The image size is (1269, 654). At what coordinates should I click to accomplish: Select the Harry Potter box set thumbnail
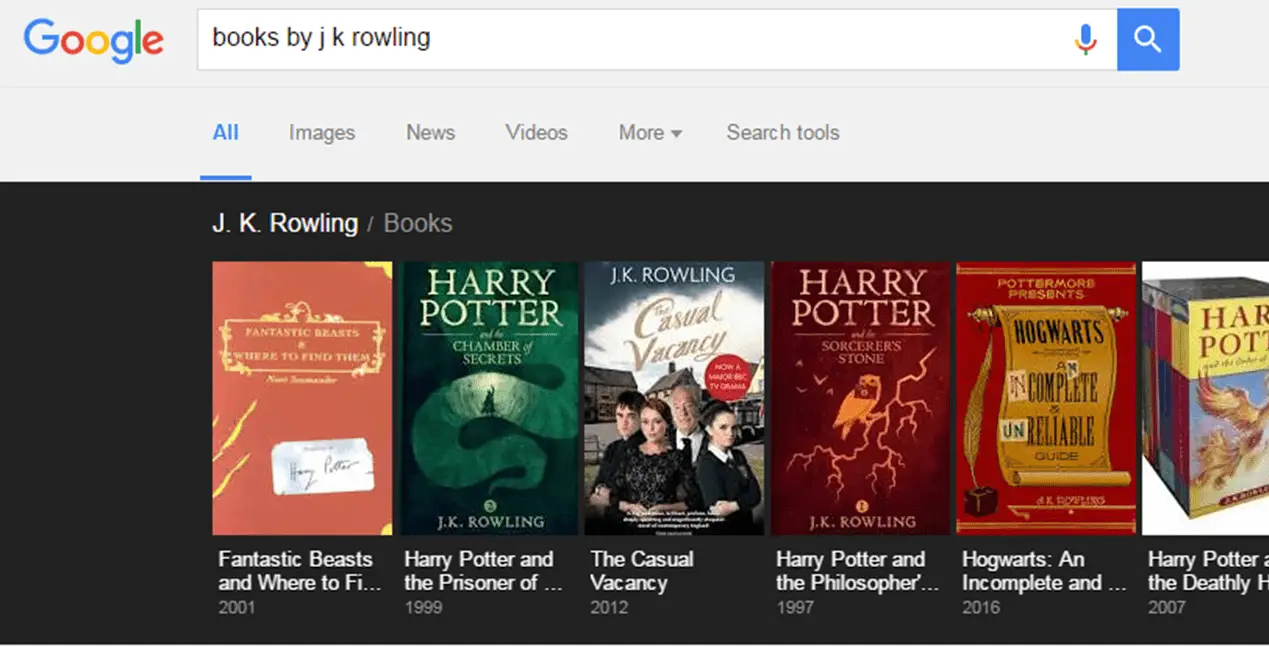pyautogui.click(x=1205, y=398)
